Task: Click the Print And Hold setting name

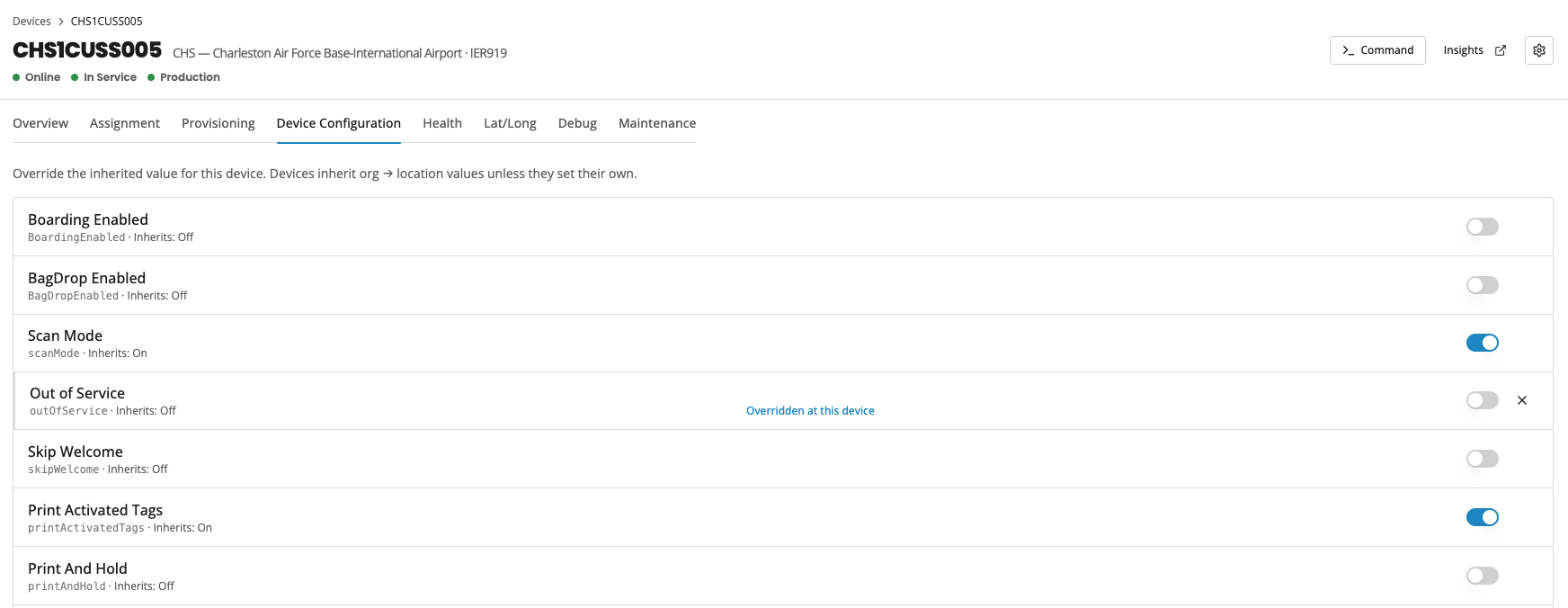Action: tap(77, 568)
